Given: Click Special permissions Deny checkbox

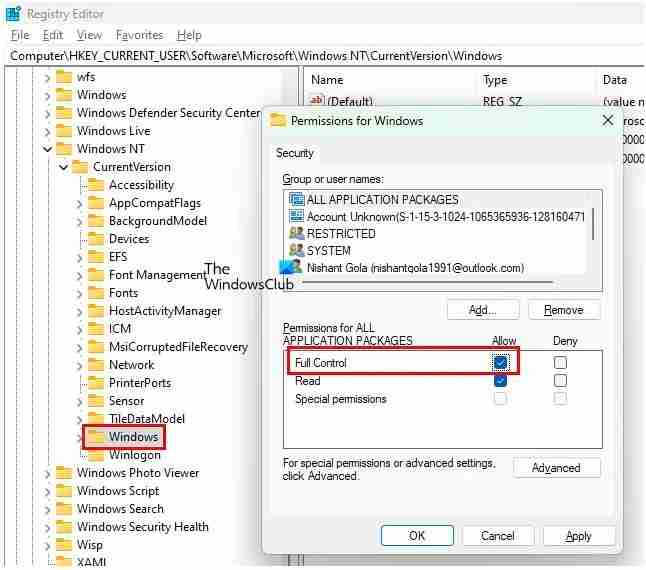Looking at the screenshot, I should pyautogui.click(x=560, y=399).
